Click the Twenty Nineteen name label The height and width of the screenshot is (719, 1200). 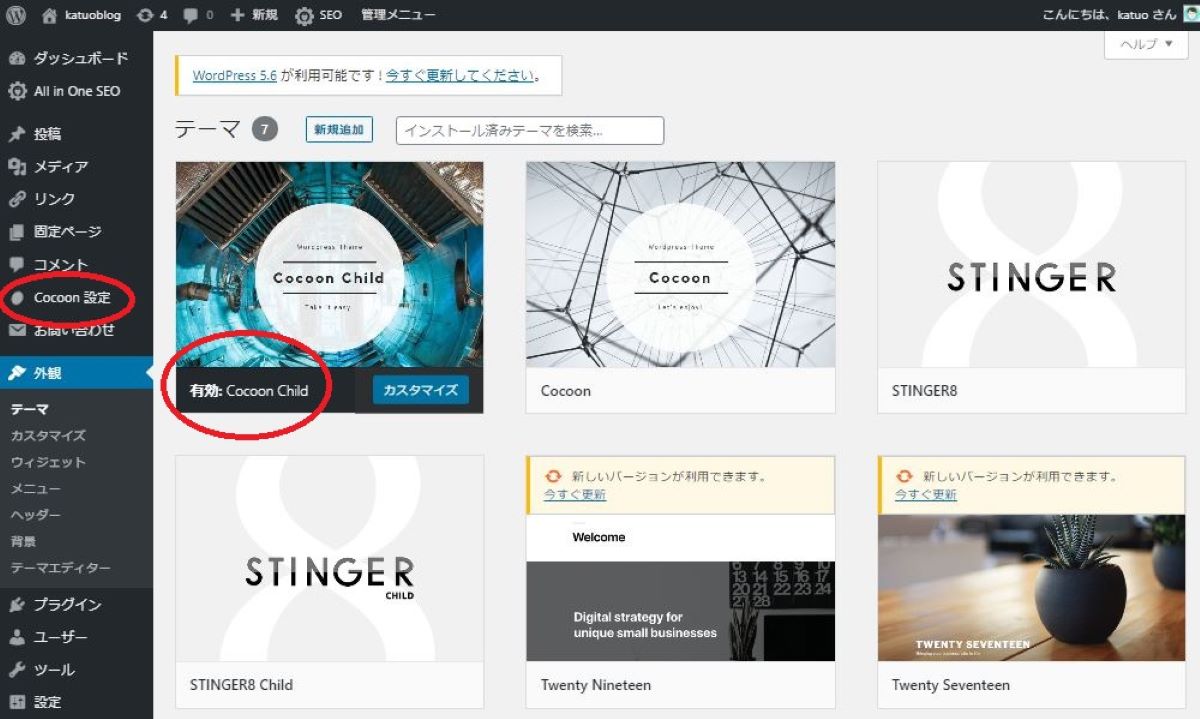click(596, 685)
